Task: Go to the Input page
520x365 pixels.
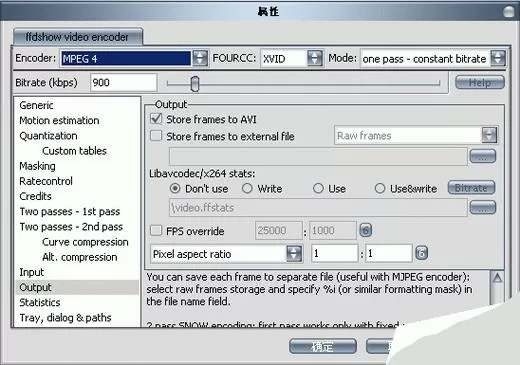Action: point(32,272)
